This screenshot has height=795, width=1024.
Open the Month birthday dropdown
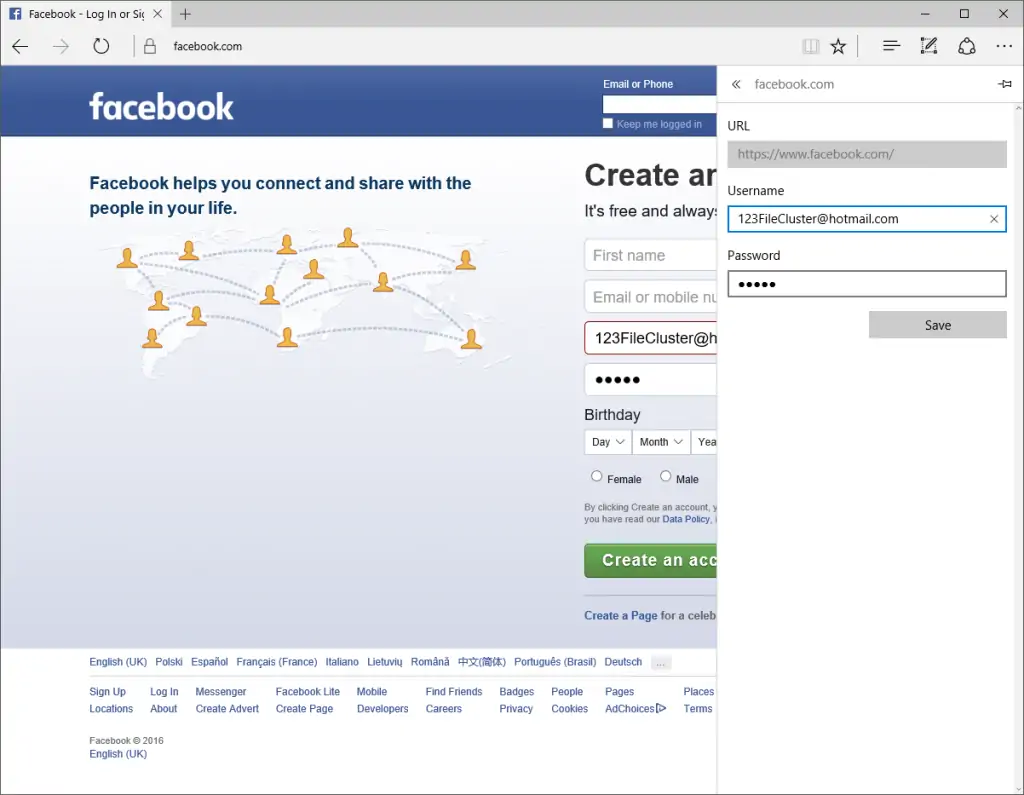[661, 442]
